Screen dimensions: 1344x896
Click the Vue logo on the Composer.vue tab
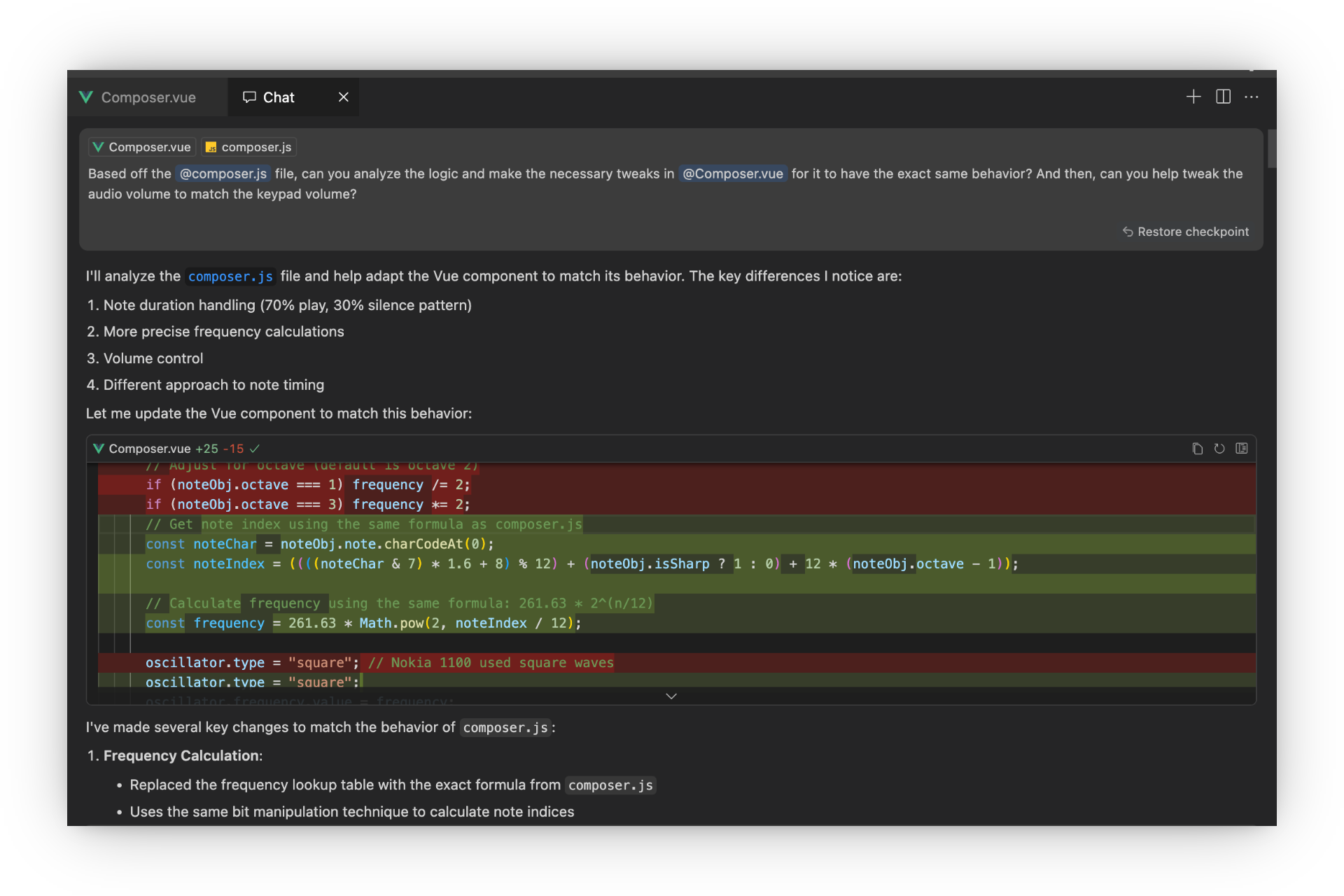pos(85,97)
